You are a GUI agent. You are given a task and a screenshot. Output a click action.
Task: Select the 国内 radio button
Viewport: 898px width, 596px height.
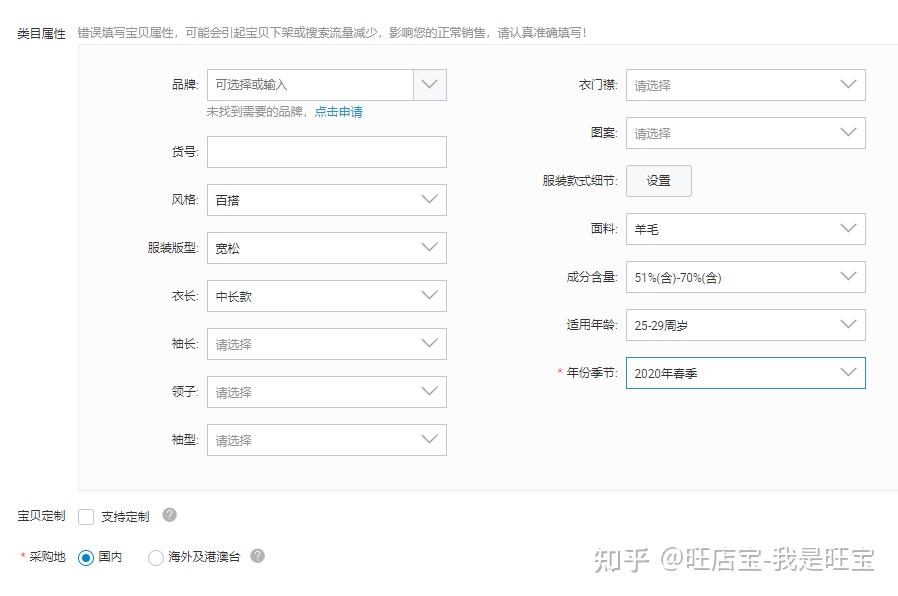pyautogui.click(x=86, y=557)
